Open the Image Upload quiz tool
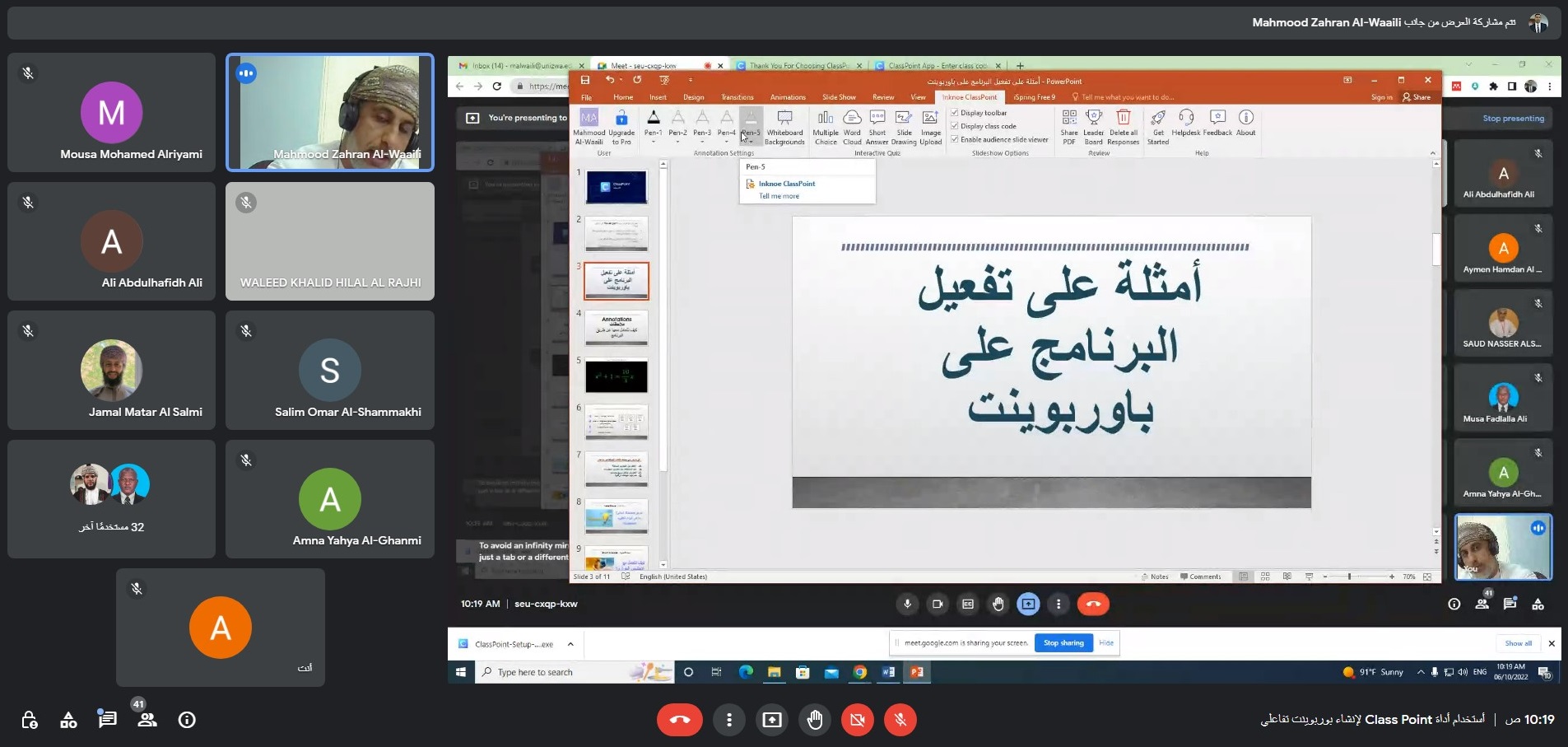The width and height of the screenshot is (1568, 747). (929, 128)
